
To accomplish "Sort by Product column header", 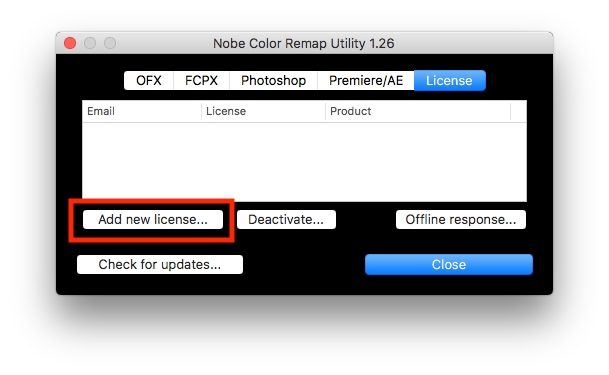I will (x=418, y=111).
